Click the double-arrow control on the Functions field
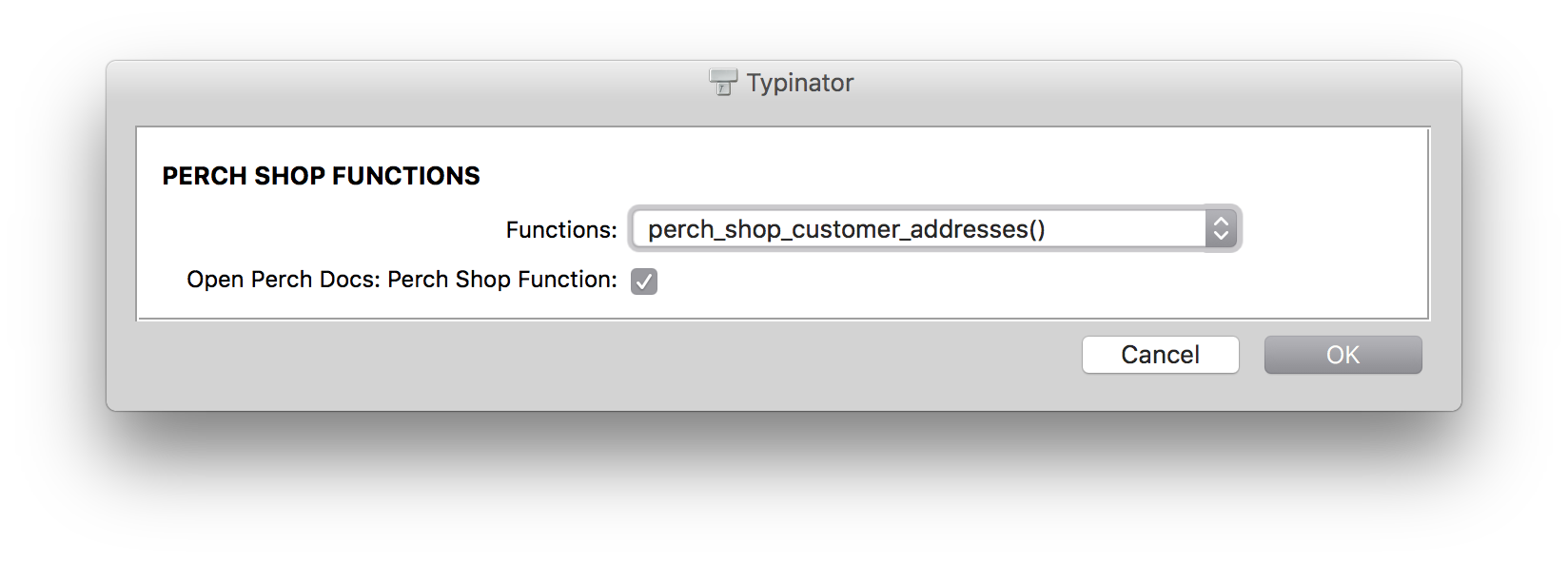Viewport: 1568px width, 563px height. click(1222, 228)
